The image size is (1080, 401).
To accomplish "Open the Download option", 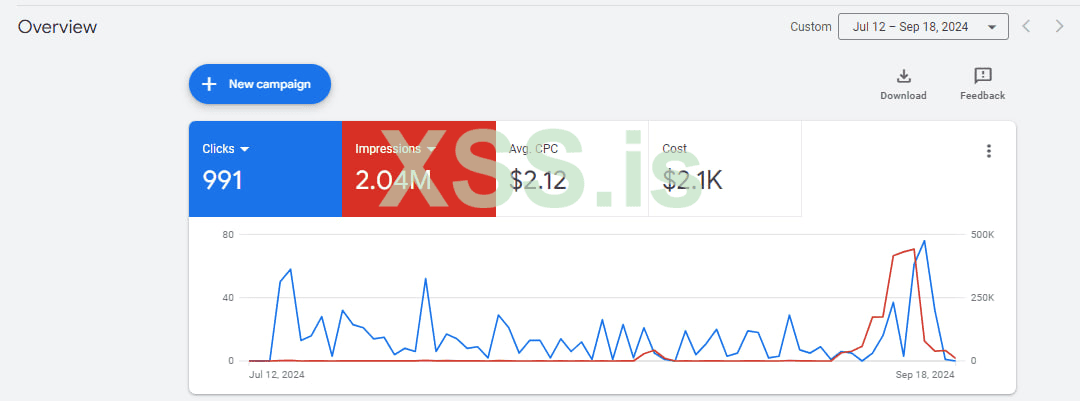I will click(x=903, y=85).
